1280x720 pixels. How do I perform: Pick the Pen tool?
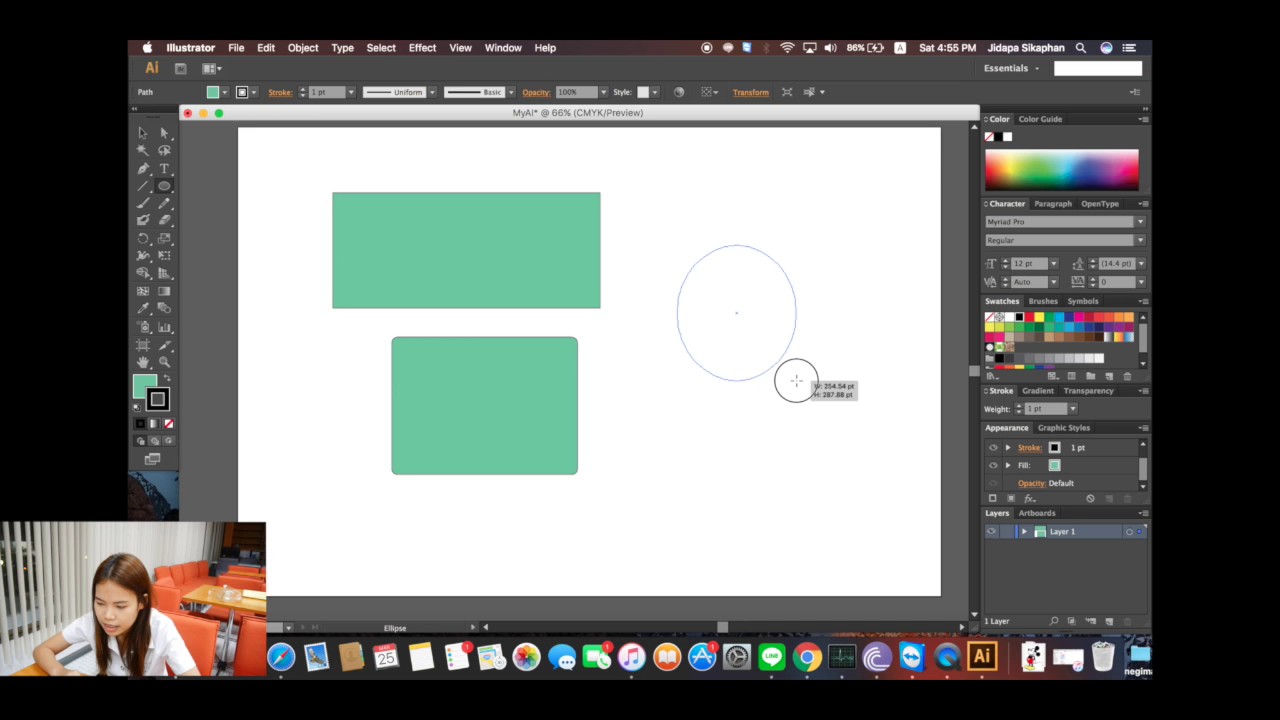click(143, 168)
